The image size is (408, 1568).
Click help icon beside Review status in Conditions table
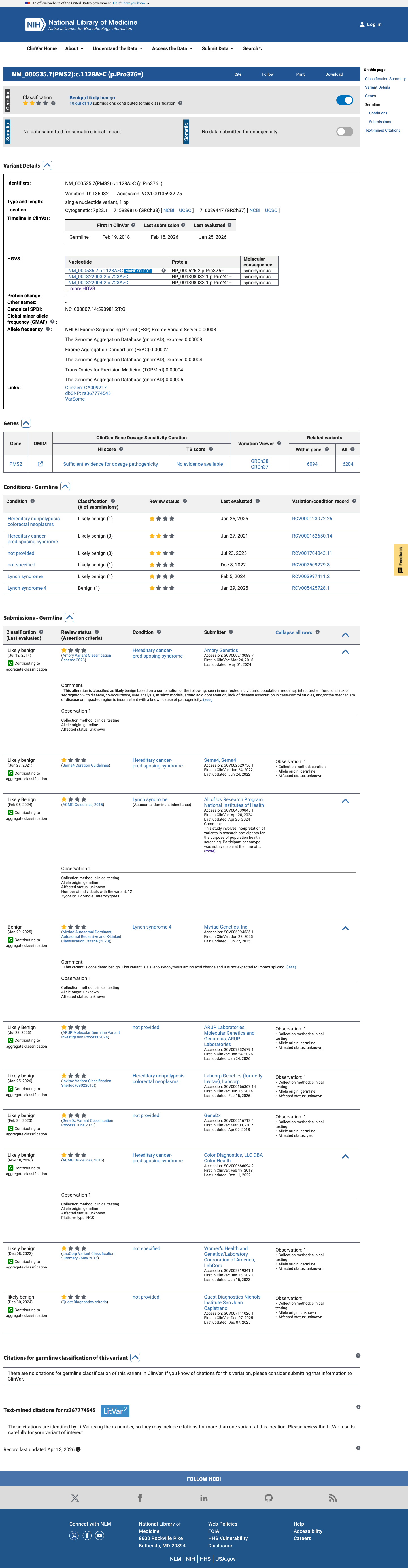click(x=184, y=502)
